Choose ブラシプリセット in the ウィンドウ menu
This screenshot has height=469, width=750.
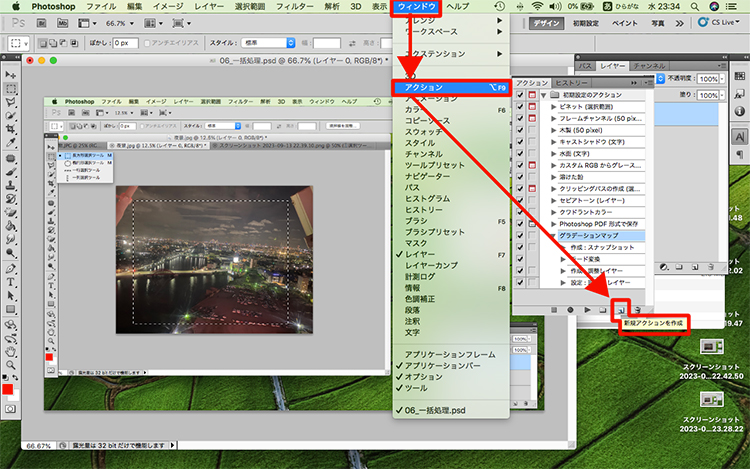coord(434,232)
